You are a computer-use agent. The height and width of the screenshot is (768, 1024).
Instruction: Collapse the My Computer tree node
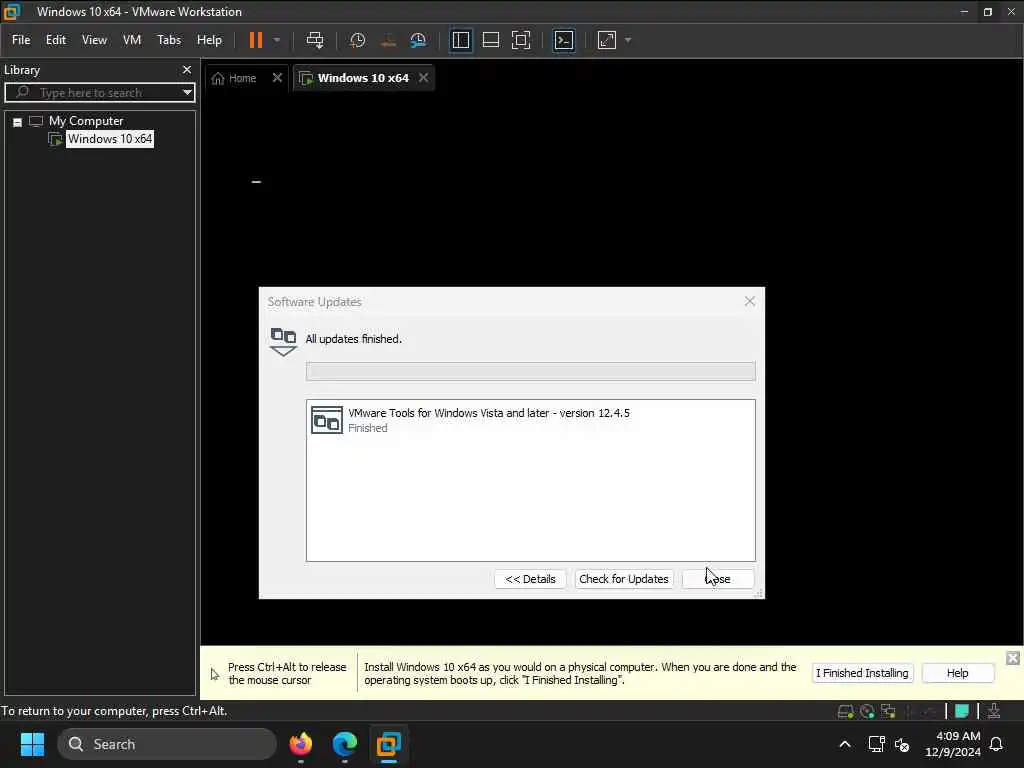click(18, 122)
